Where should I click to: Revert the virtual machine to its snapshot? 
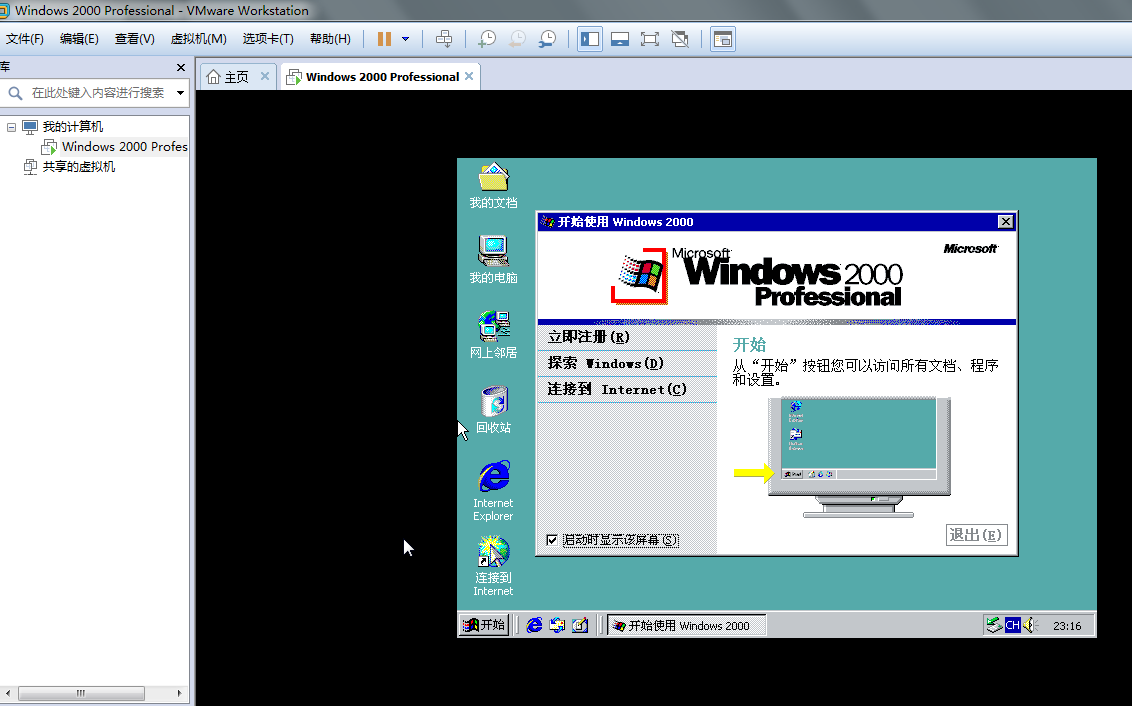(x=517, y=39)
